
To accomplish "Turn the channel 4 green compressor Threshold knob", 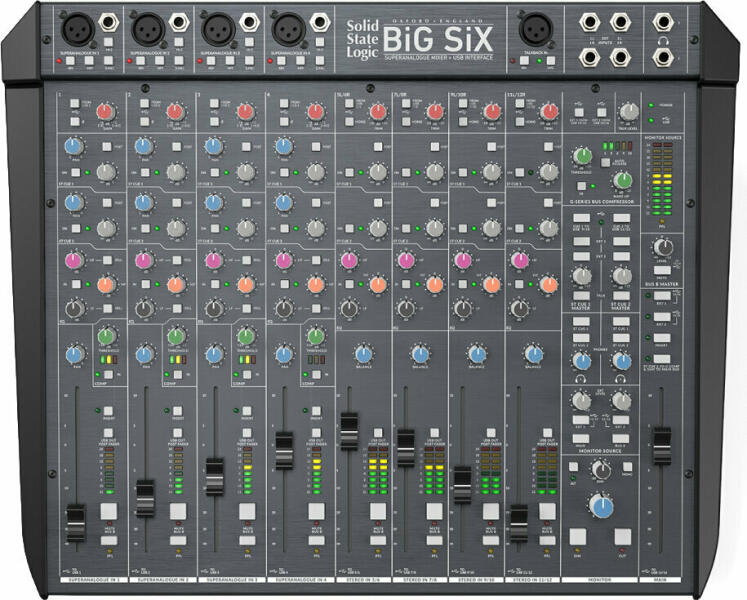I will (x=316, y=336).
